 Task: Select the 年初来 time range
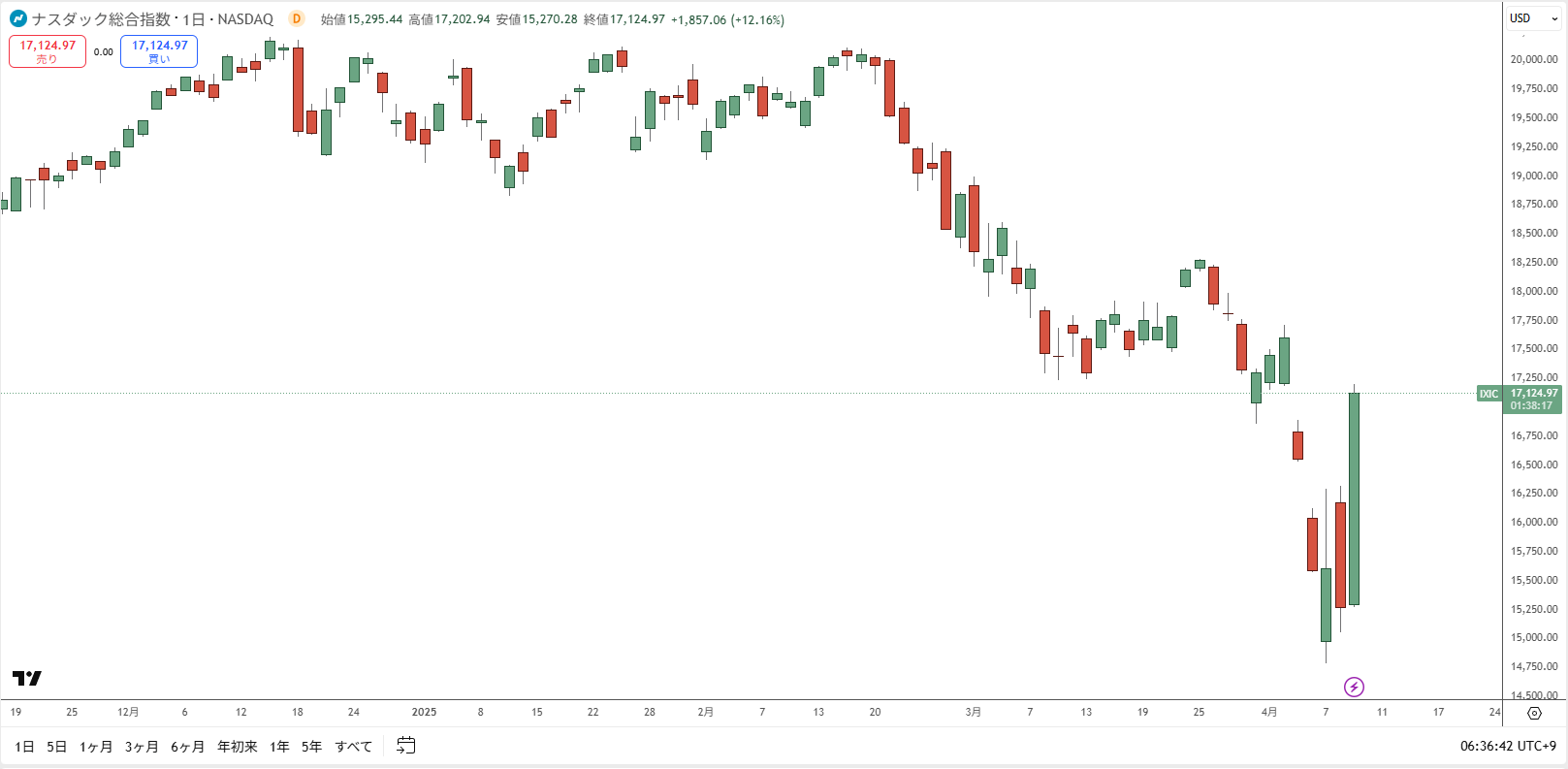tap(238, 747)
